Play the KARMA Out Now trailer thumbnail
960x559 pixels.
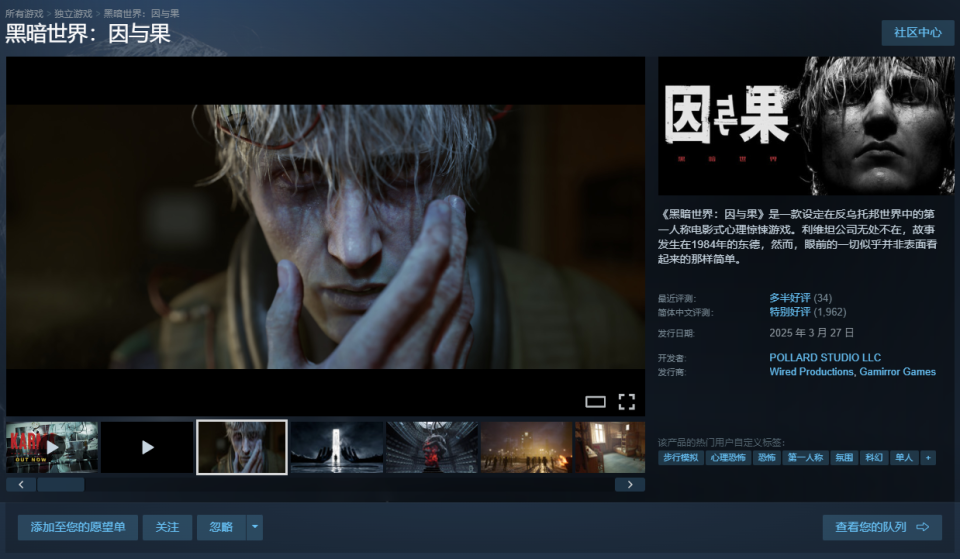[x=52, y=447]
